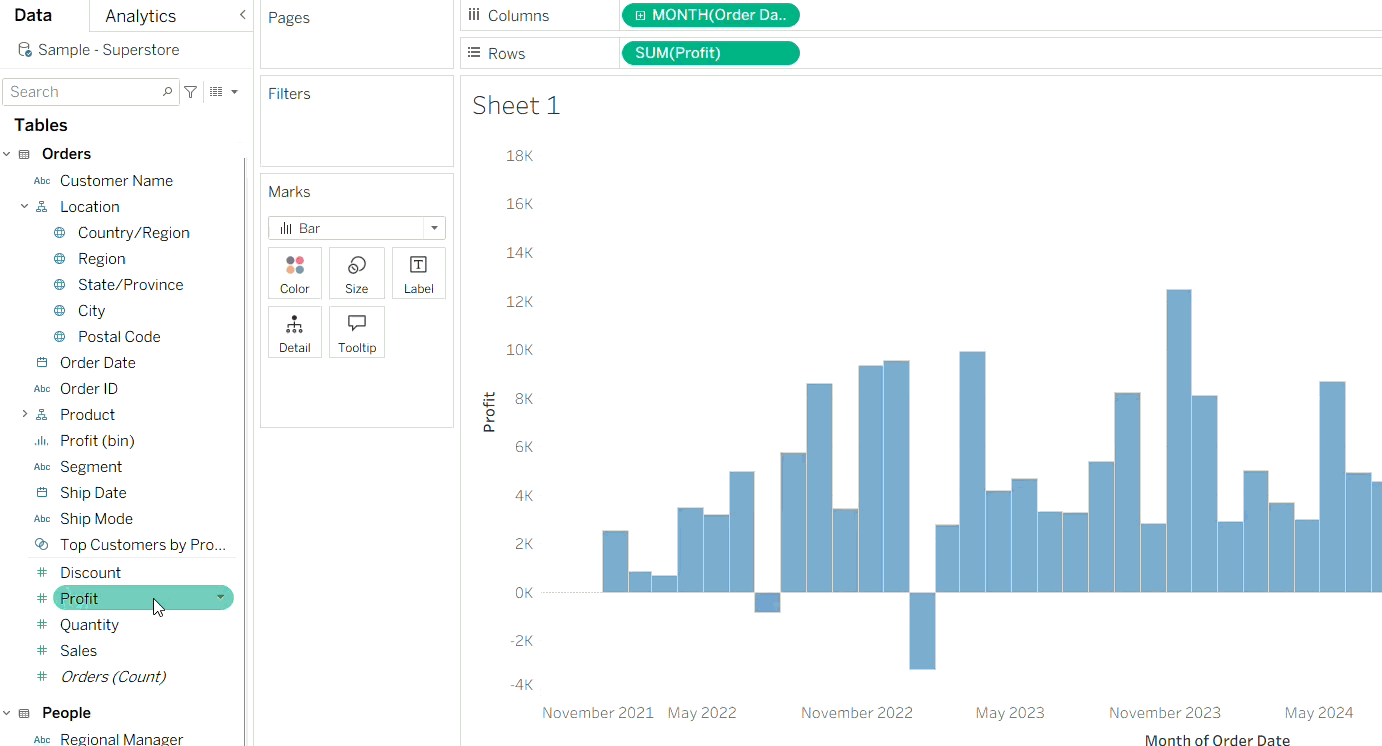The height and width of the screenshot is (746, 1382).
Task: Click the Tooltip marks card button
Action: pyautogui.click(x=357, y=332)
